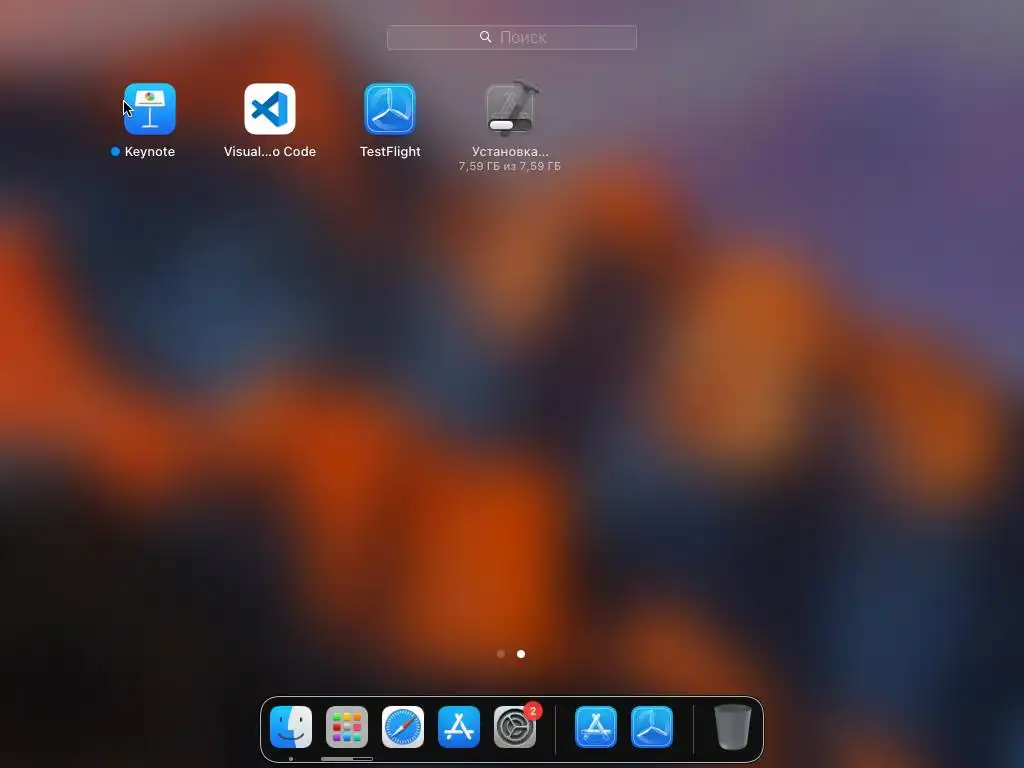
Task: Click the Keynote label text
Action: 150,152
